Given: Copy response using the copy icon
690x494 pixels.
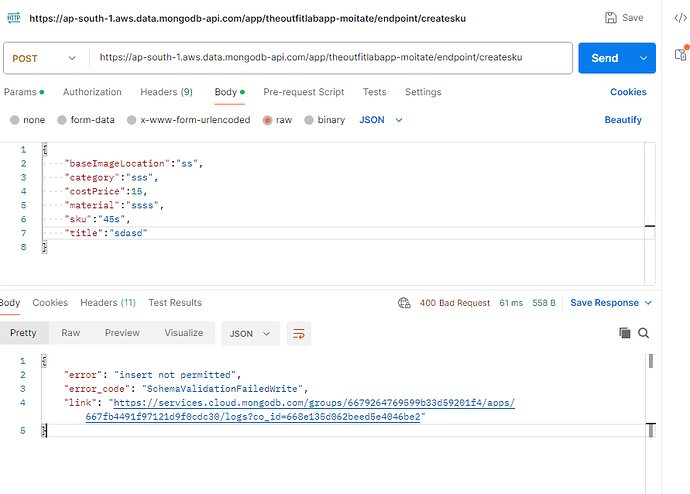Looking at the screenshot, I should tap(625, 333).
